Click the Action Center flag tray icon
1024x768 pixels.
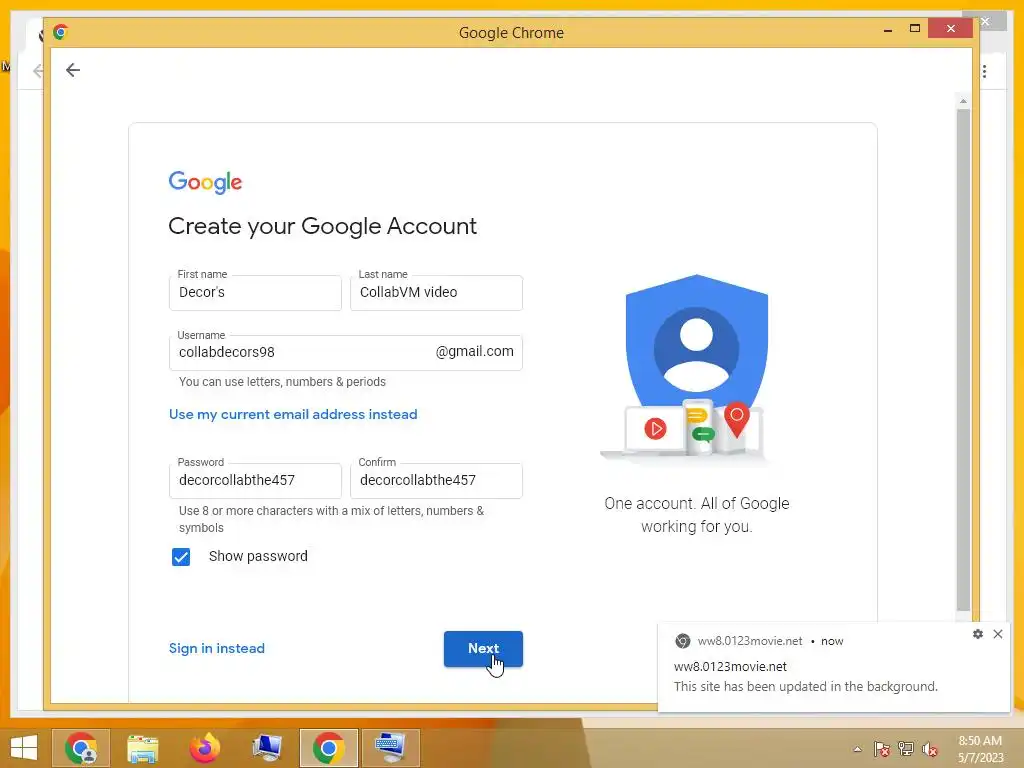click(x=881, y=749)
